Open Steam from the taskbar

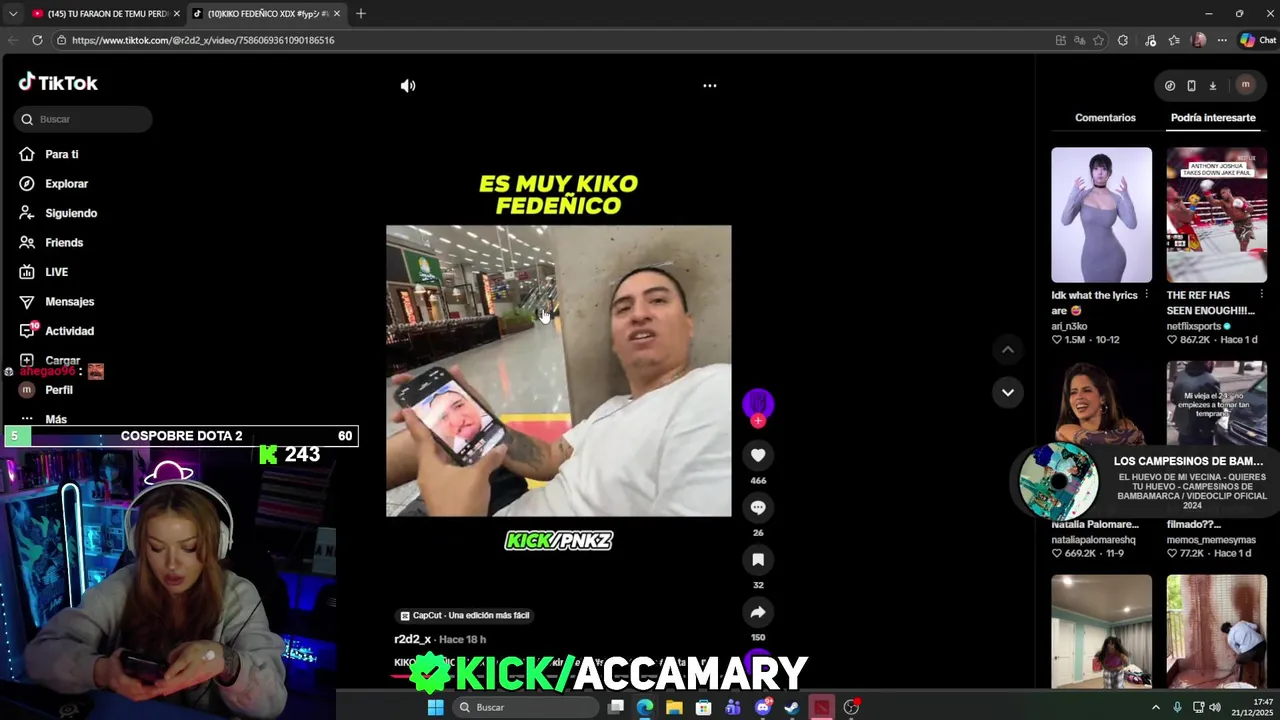pos(791,707)
